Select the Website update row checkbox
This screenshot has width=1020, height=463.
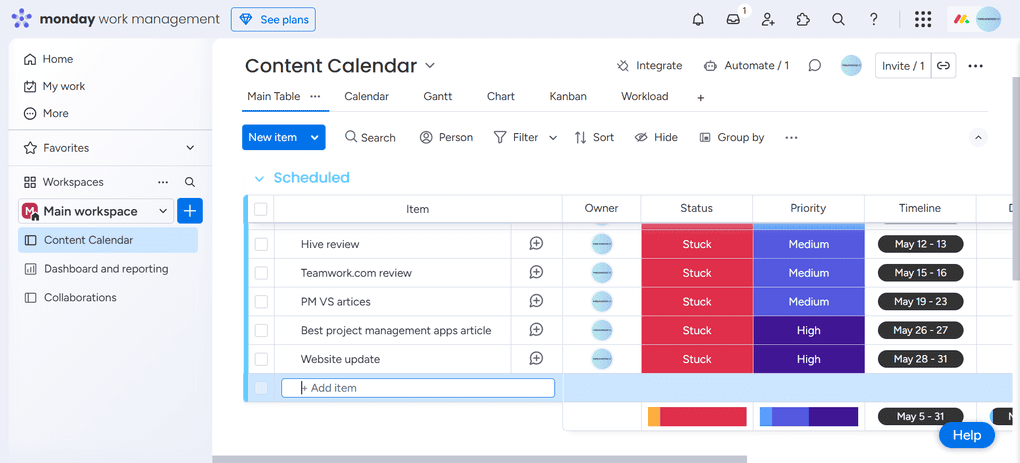[x=261, y=359]
